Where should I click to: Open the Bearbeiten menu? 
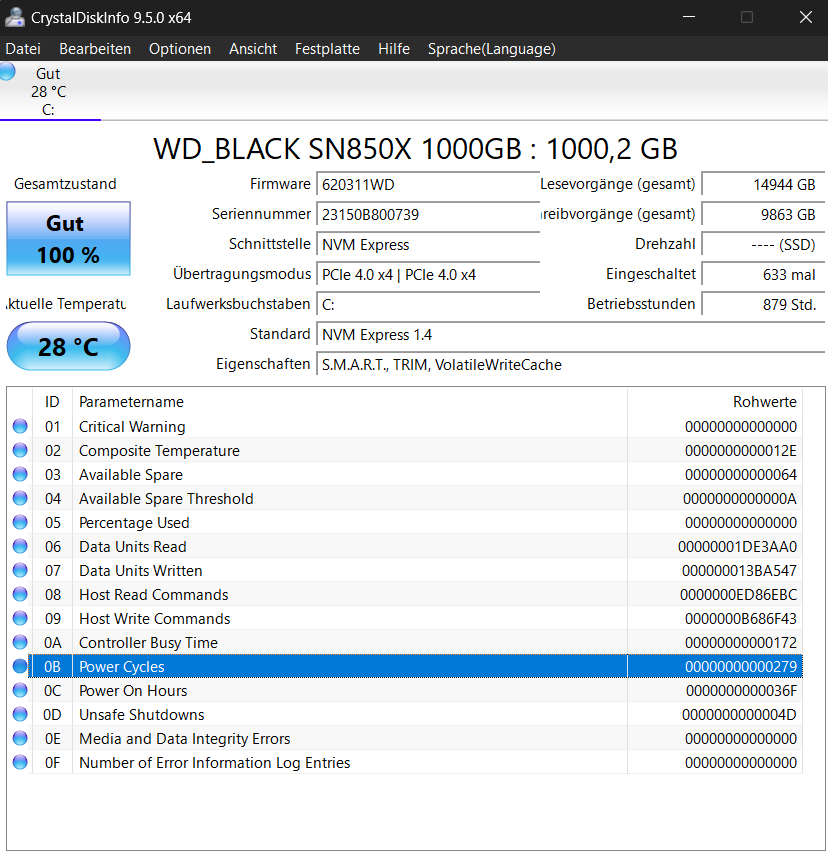point(95,49)
